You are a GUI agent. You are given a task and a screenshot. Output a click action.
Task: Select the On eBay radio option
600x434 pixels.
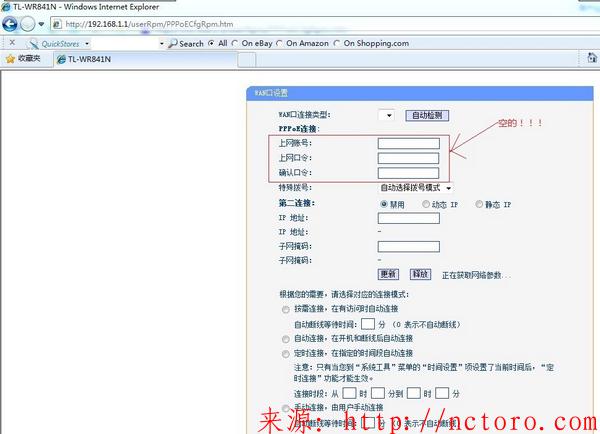[235, 43]
